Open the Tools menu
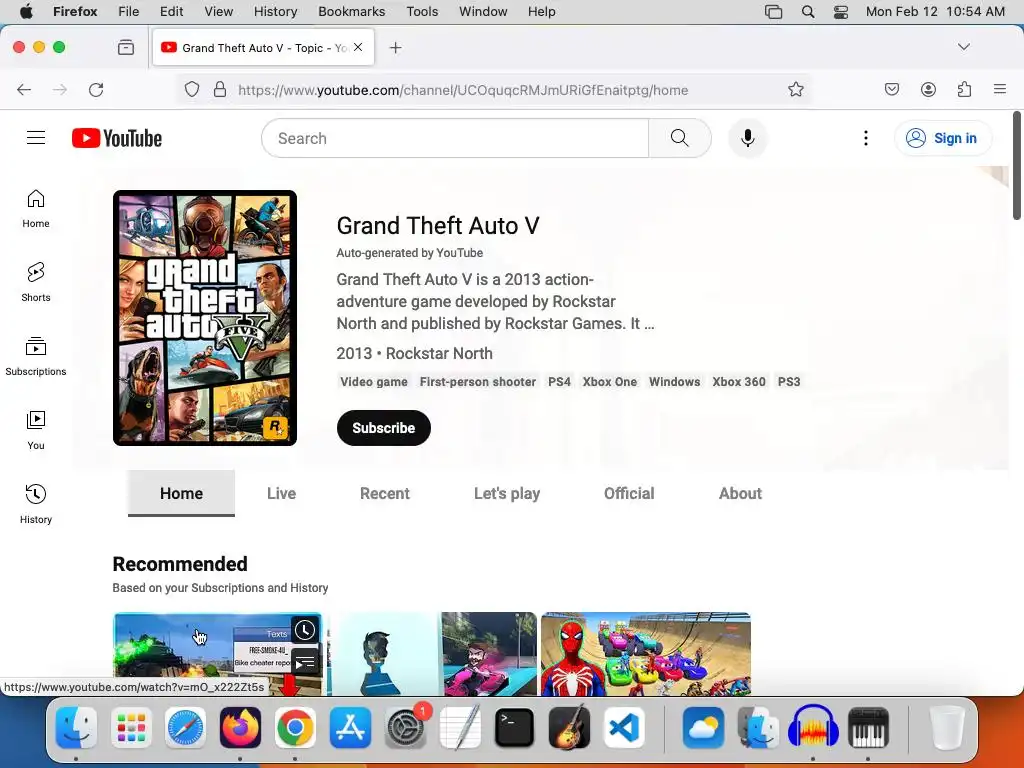The width and height of the screenshot is (1024, 768). pos(422,12)
